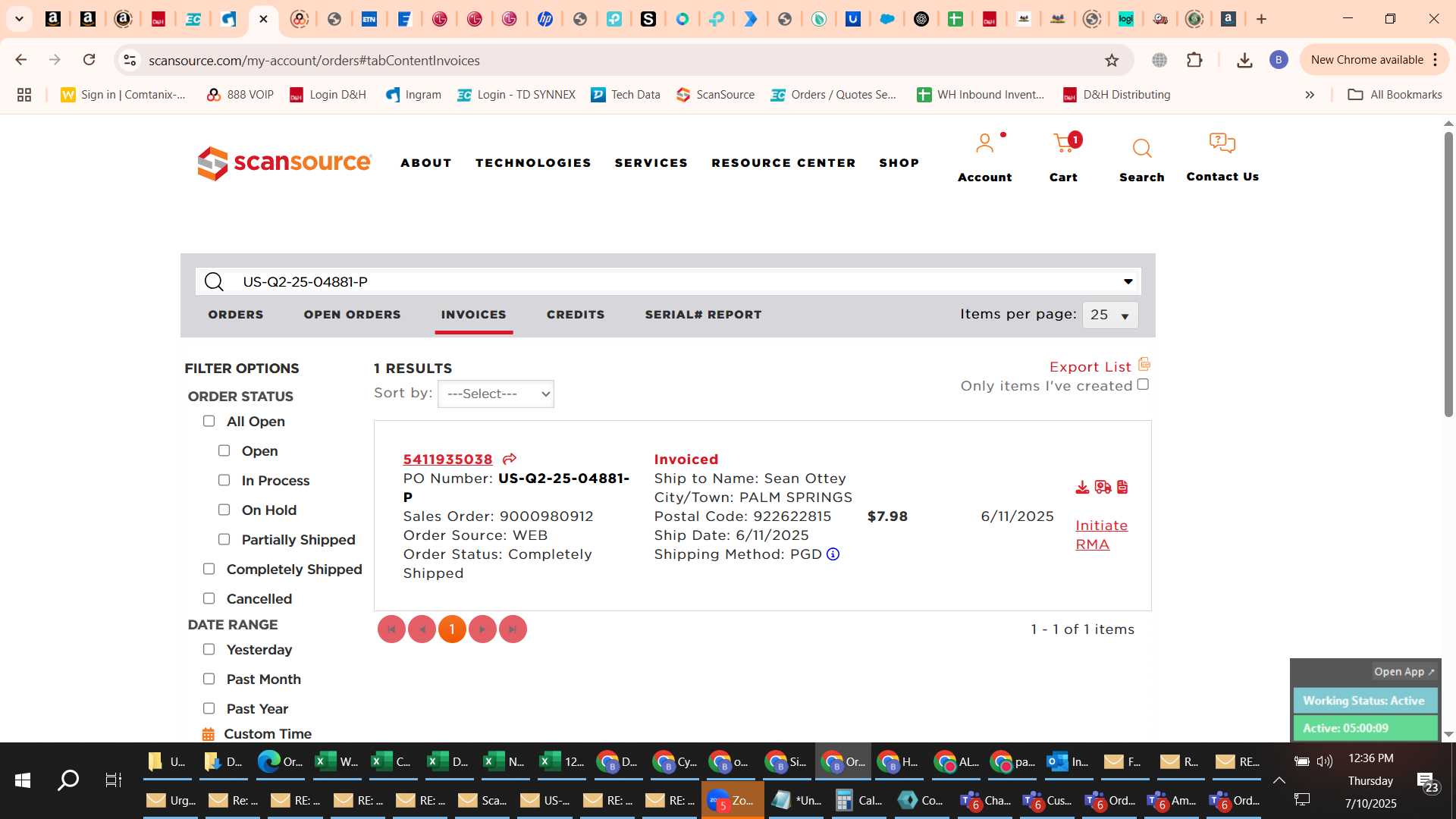Open the Services menu
This screenshot has height=819, width=1456.
point(651,163)
